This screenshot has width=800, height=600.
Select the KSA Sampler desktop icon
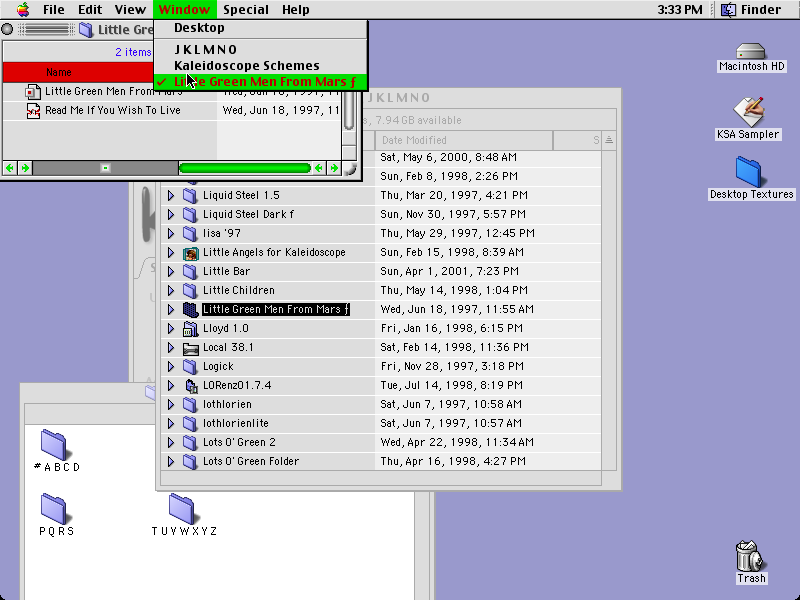(x=748, y=112)
